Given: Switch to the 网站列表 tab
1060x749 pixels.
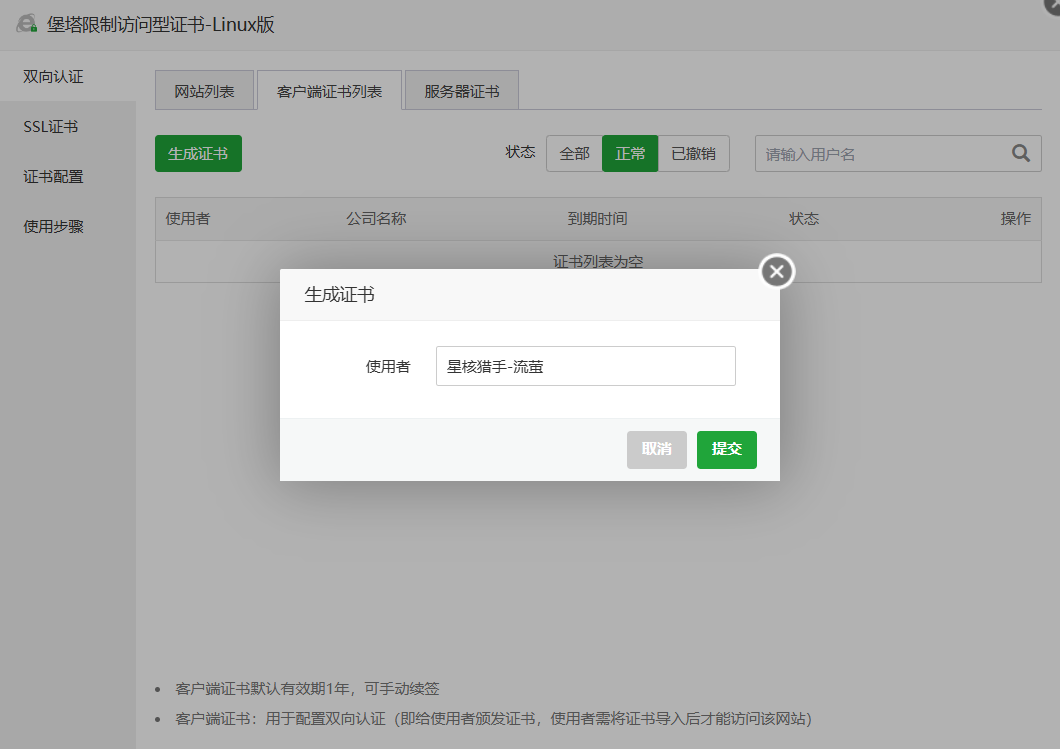Looking at the screenshot, I should 204,89.
